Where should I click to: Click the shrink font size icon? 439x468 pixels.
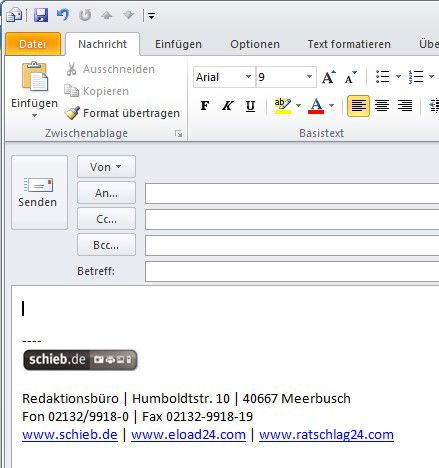pos(350,77)
